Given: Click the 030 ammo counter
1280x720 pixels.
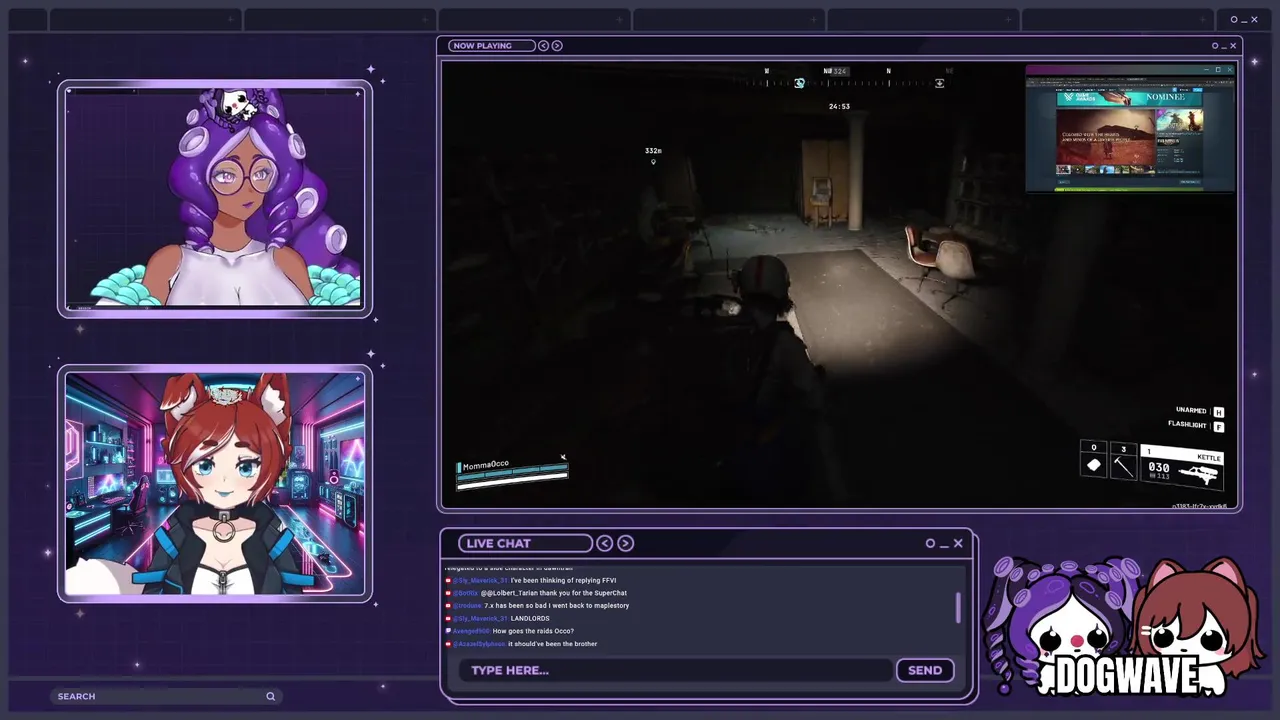Looking at the screenshot, I should pyautogui.click(x=1159, y=467).
